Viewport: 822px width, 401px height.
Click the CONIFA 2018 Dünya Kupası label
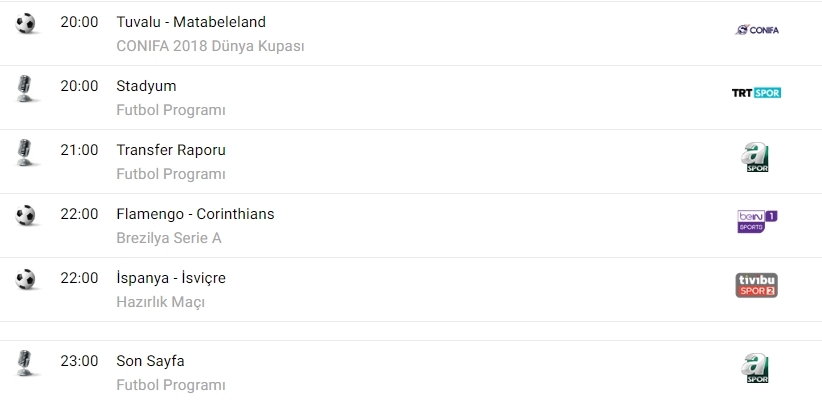coord(210,46)
